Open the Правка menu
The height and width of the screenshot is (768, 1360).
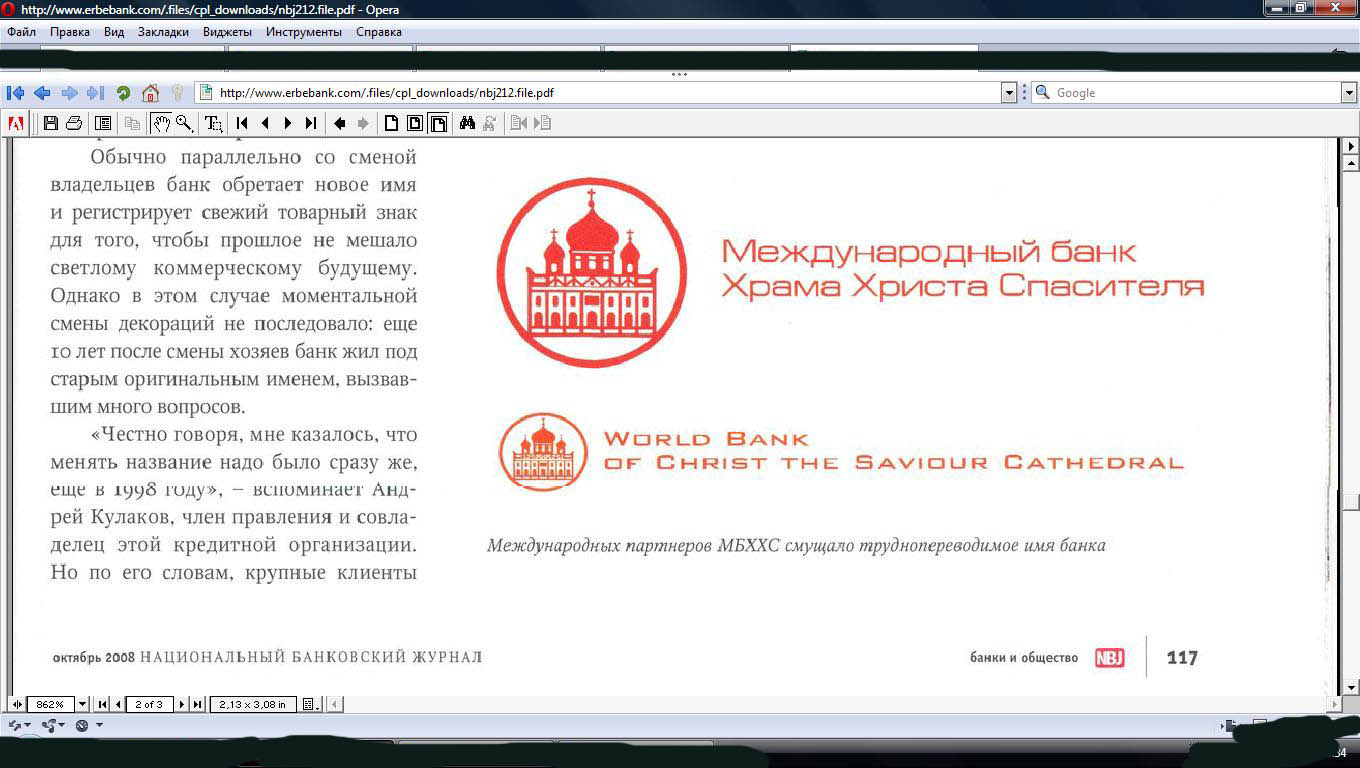(70, 32)
